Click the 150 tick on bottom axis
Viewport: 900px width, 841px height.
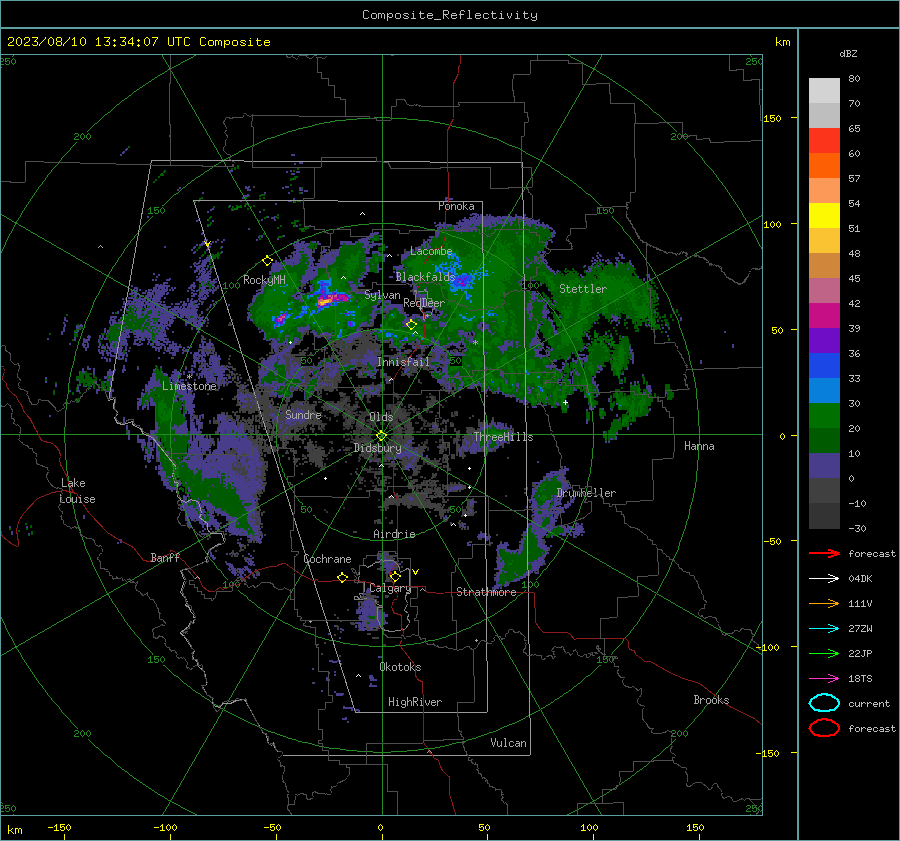click(x=695, y=827)
